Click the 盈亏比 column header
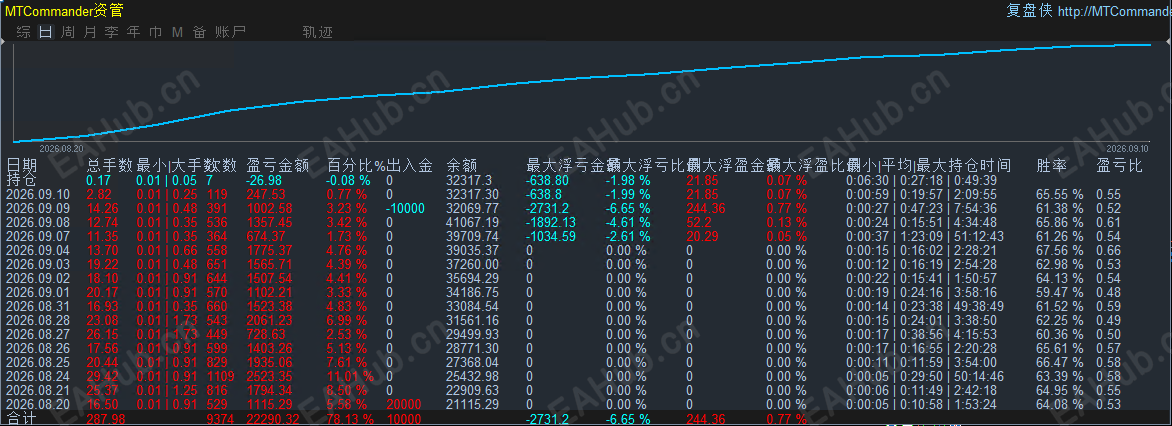 [x=1119, y=165]
